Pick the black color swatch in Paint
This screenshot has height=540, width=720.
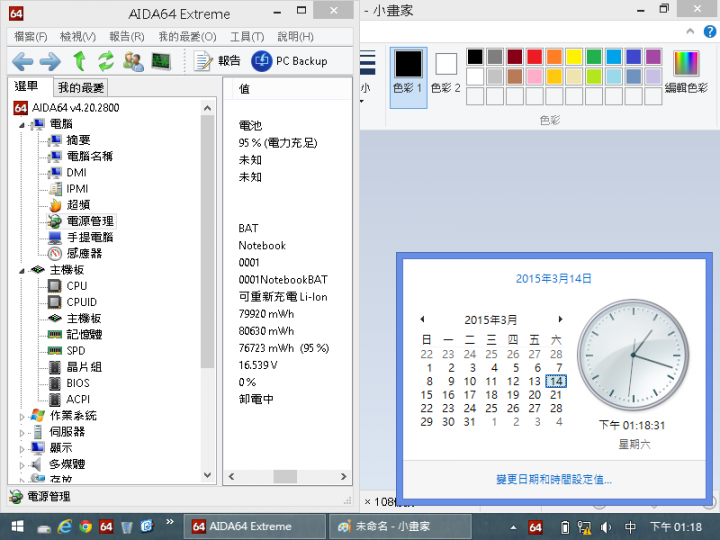475,57
